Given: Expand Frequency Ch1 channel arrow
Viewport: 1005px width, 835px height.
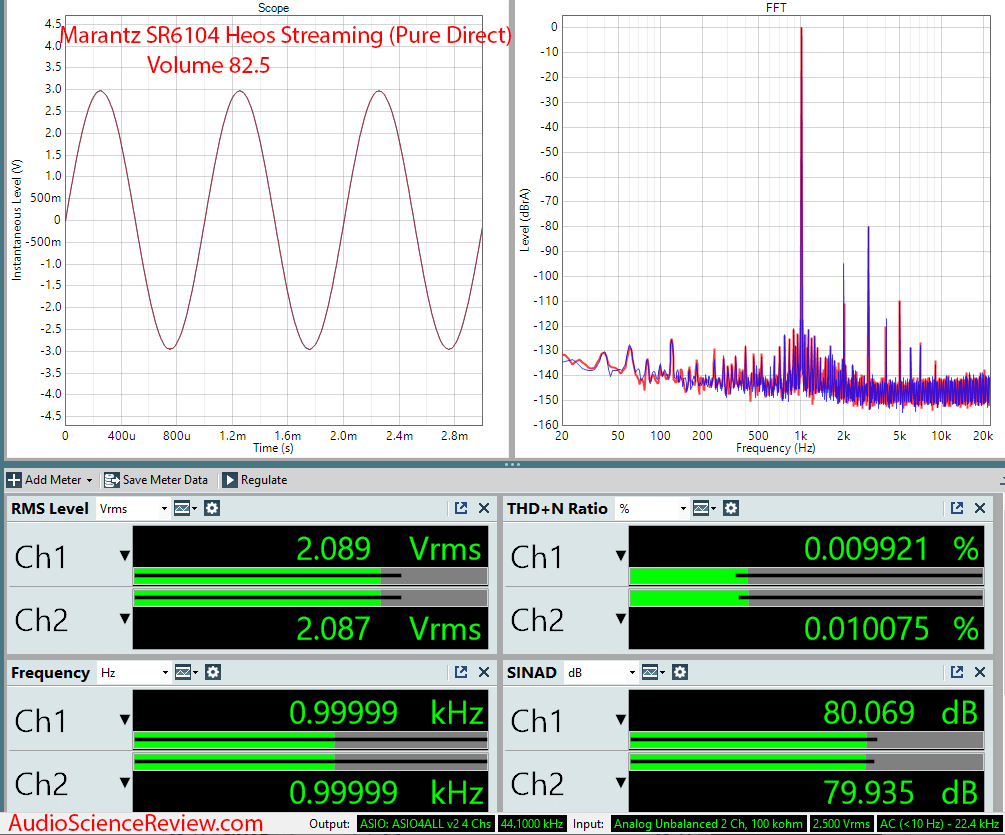Looking at the screenshot, I should coord(125,720).
